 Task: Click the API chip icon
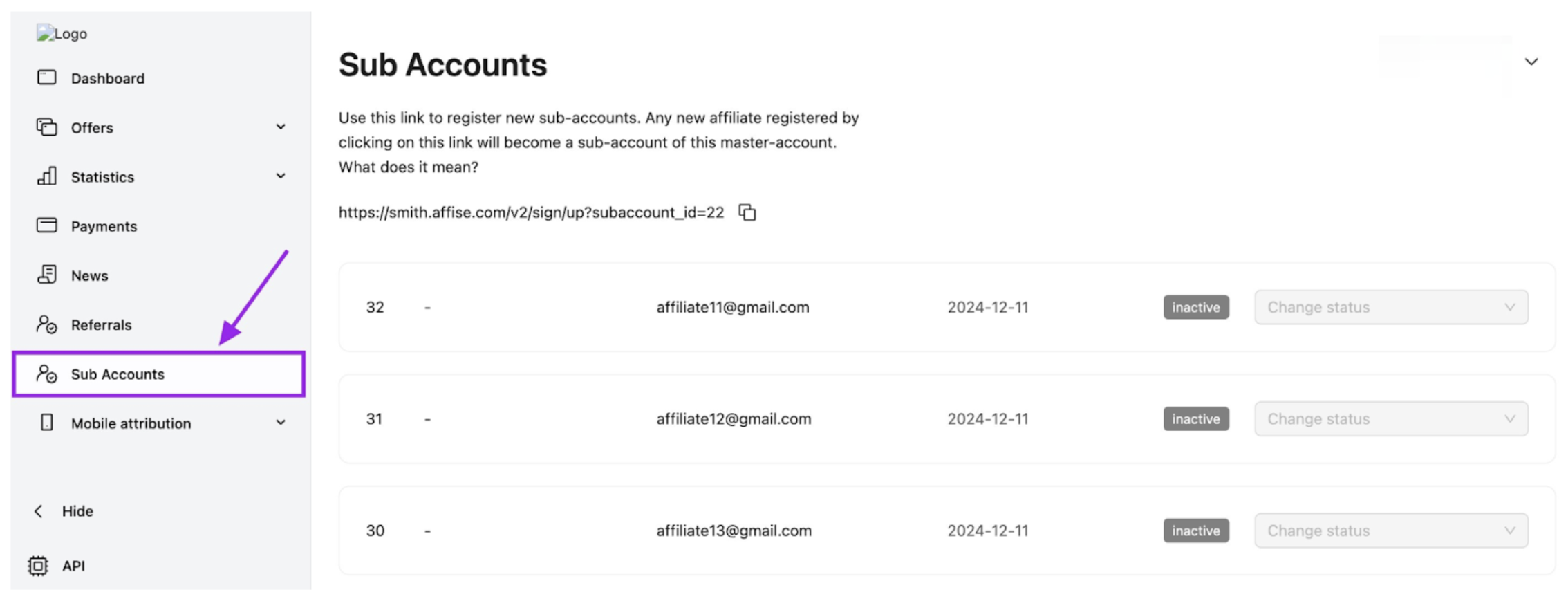[x=38, y=566]
